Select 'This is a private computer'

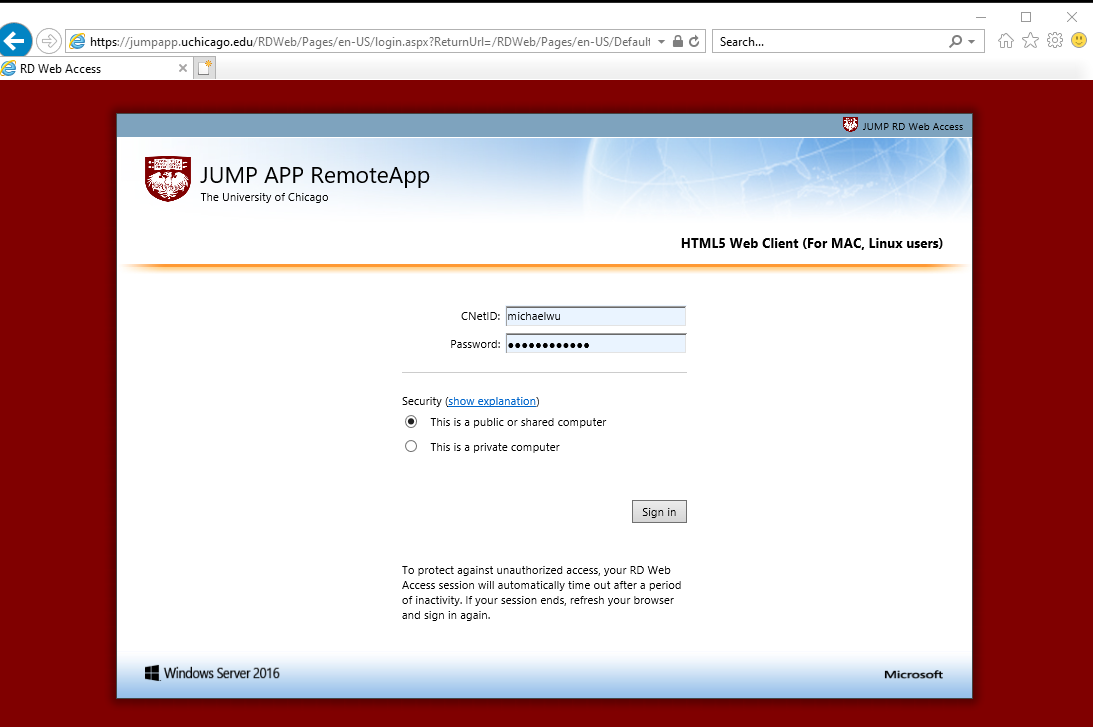[x=411, y=446]
